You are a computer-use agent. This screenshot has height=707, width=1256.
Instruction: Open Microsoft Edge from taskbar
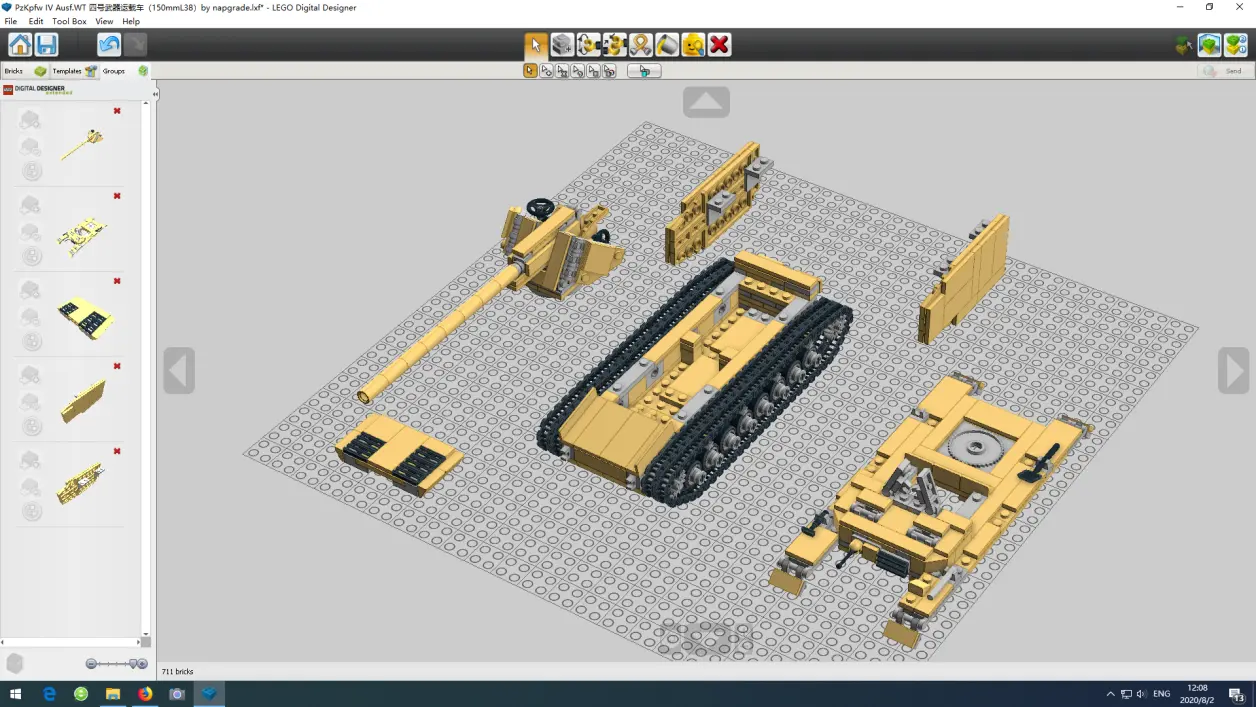click(x=49, y=694)
